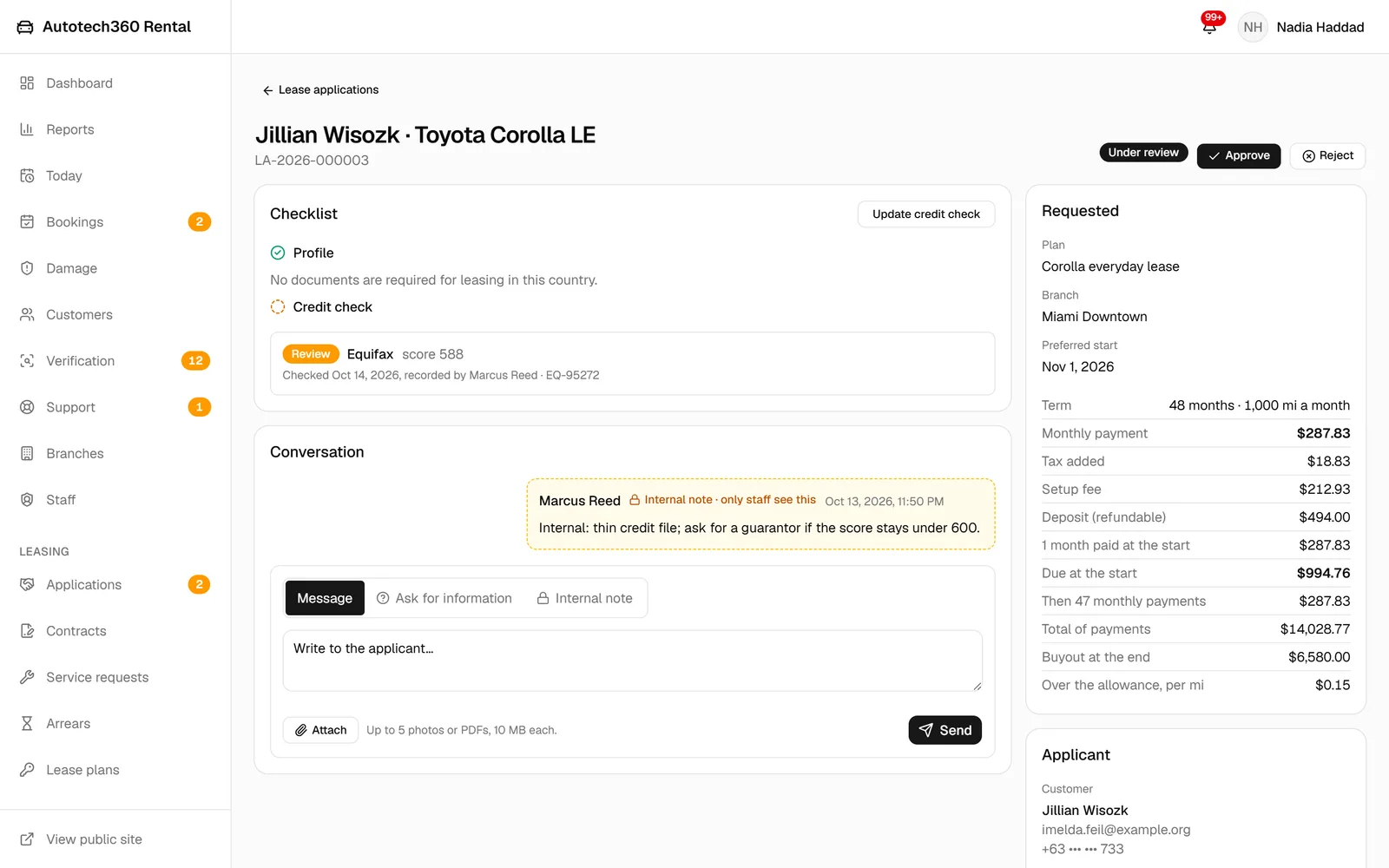Click the orange Review badge on Equifax
The width and height of the screenshot is (1389, 868).
click(311, 354)
